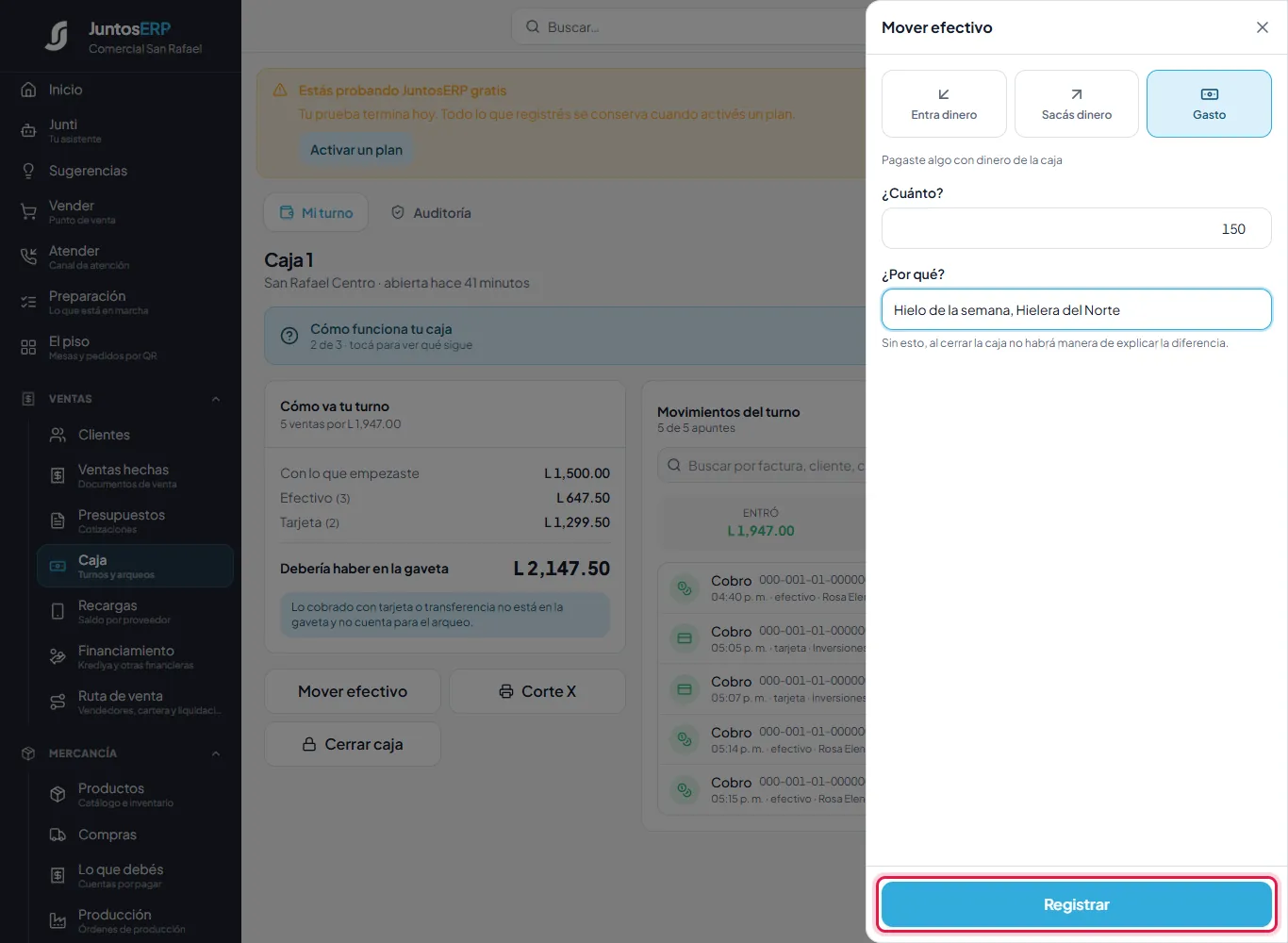Click the Registrar button

pyautogui.click(x=1077, y=904)
